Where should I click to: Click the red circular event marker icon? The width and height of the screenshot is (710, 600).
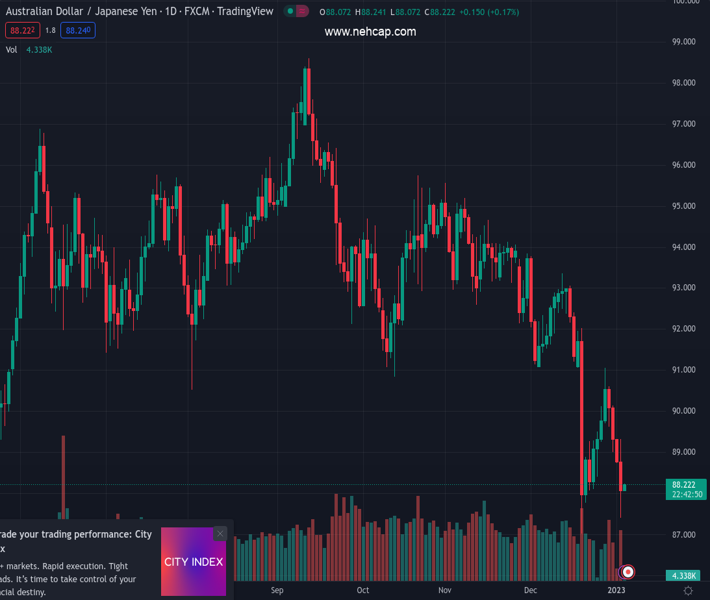628,572
